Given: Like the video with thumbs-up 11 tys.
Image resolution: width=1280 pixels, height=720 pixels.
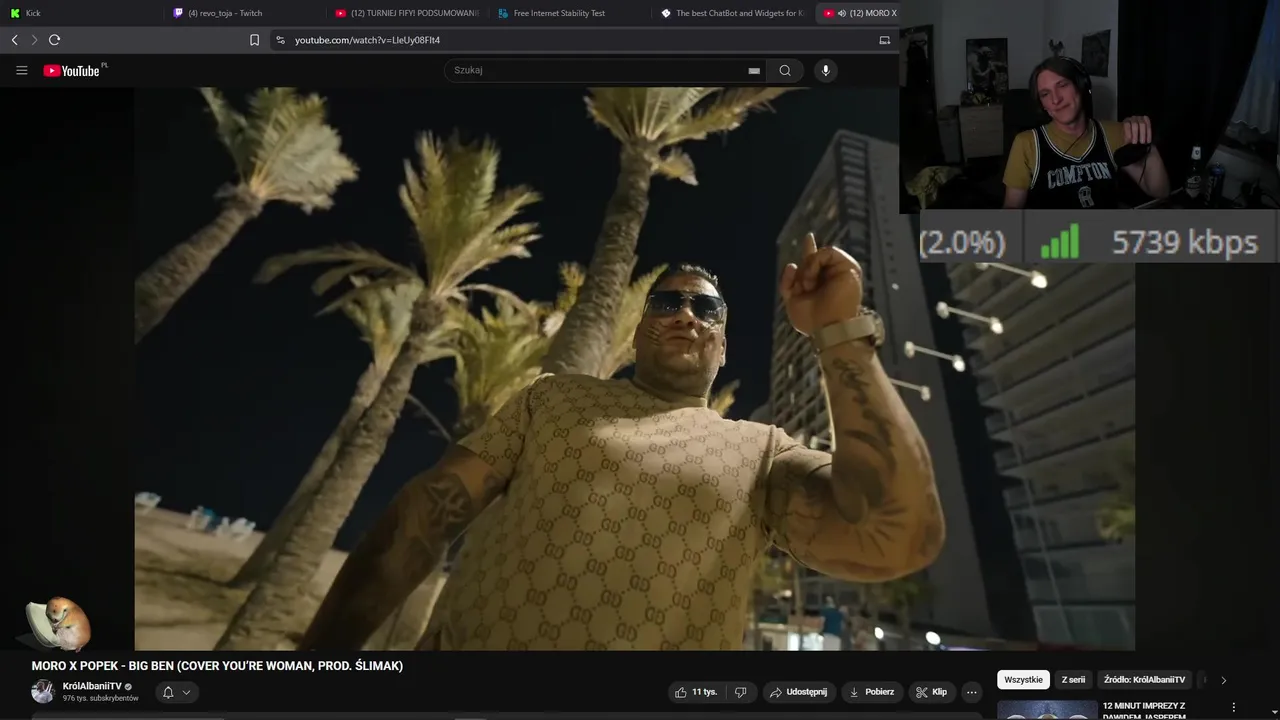Looking at the screenshot, I should tap(696, 692).
